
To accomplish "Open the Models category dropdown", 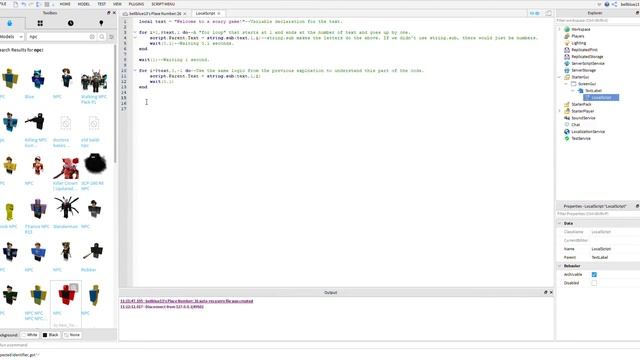I will (11, 37).
